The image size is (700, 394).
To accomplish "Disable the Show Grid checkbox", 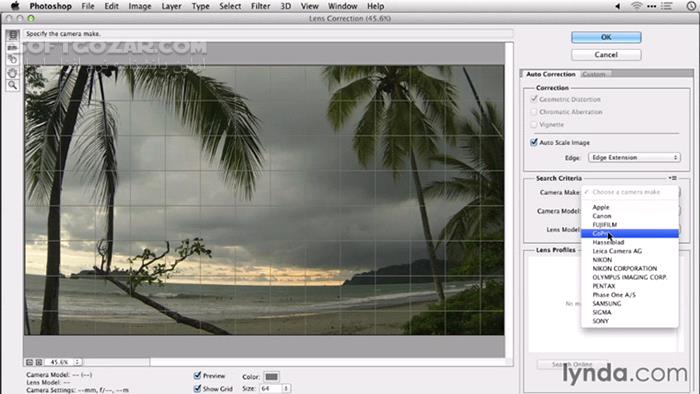I will [197, 389].
